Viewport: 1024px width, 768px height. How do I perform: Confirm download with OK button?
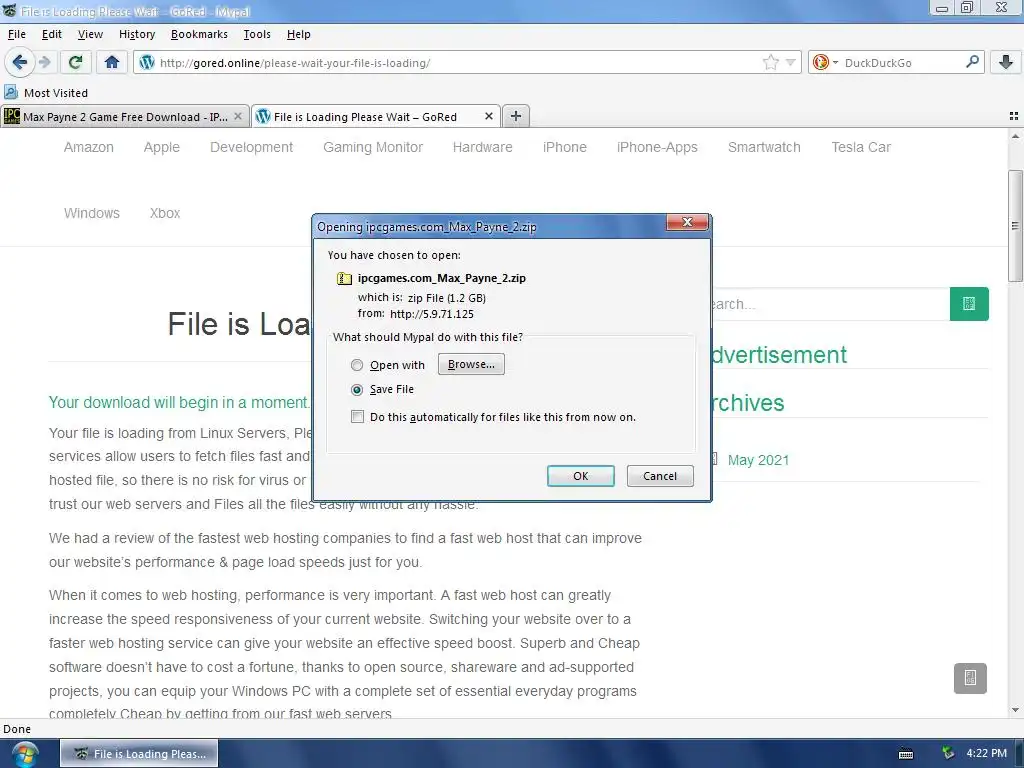pos(581,476)
